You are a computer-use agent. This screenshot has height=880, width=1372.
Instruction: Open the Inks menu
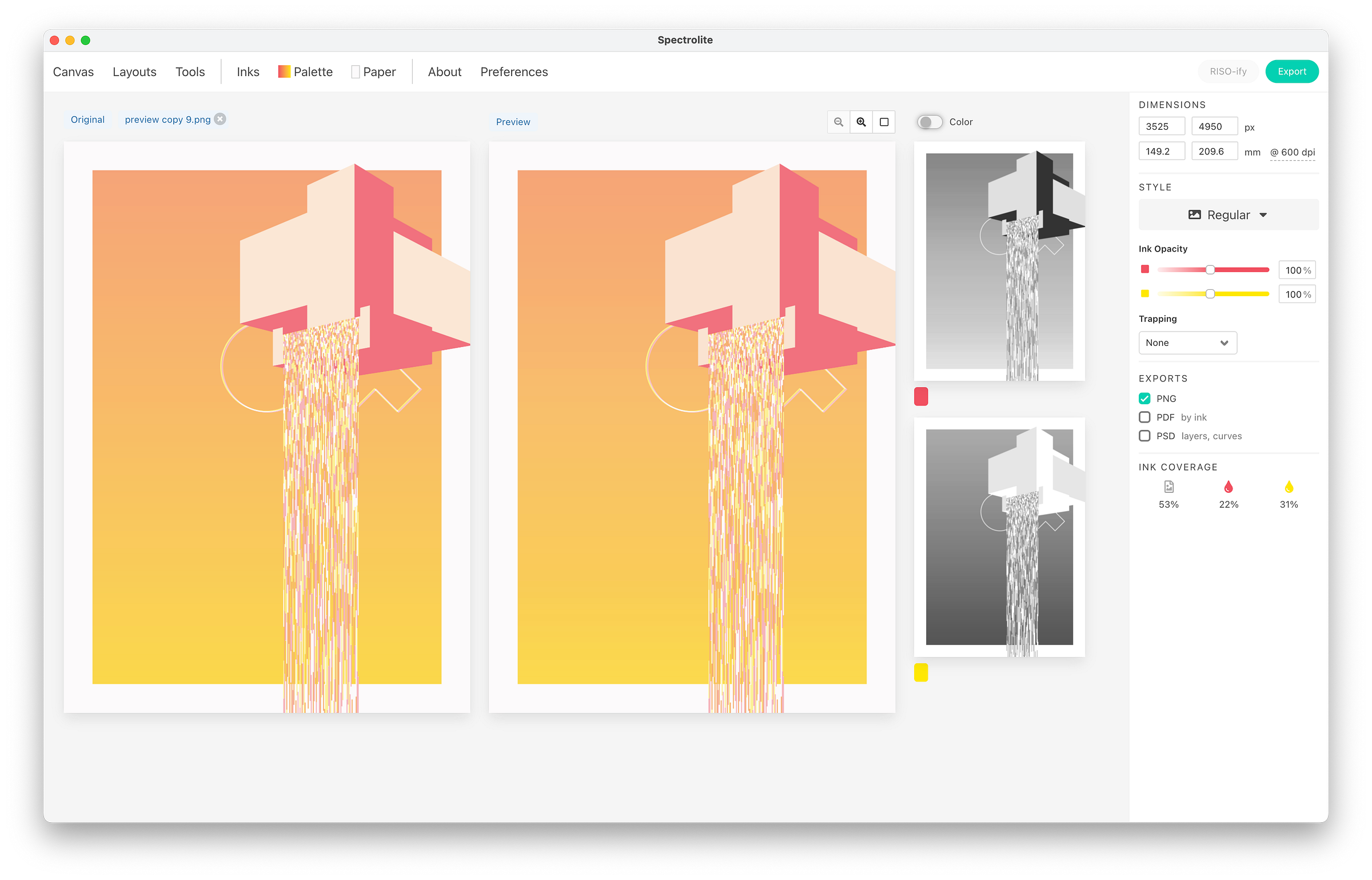(x=248, y=72)
